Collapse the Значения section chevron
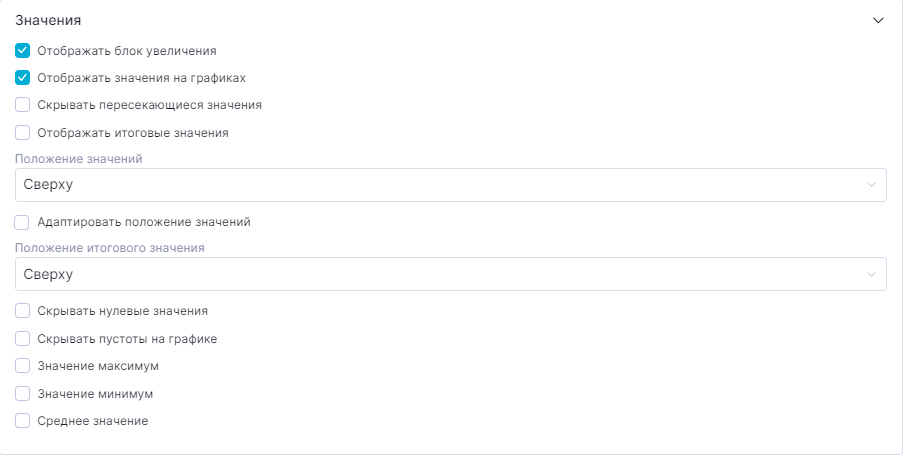 [x=878, y=20]
